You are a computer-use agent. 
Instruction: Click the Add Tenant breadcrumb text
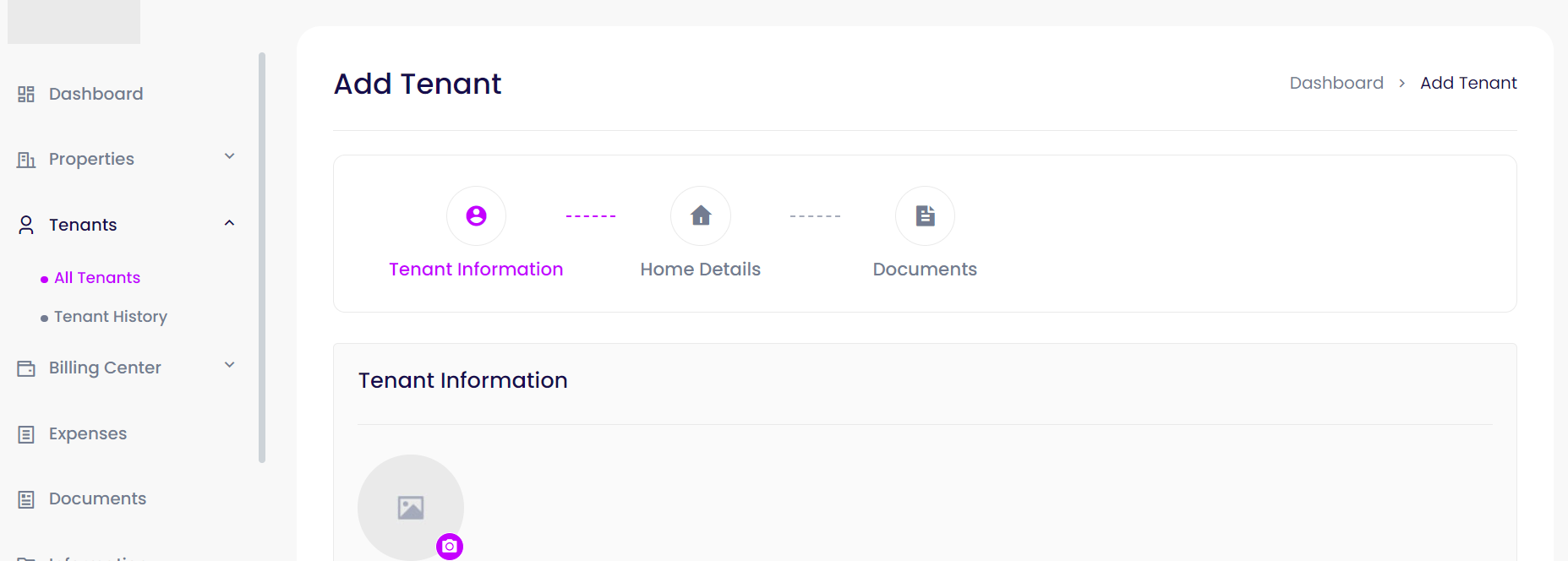[x=1468, y=83]
